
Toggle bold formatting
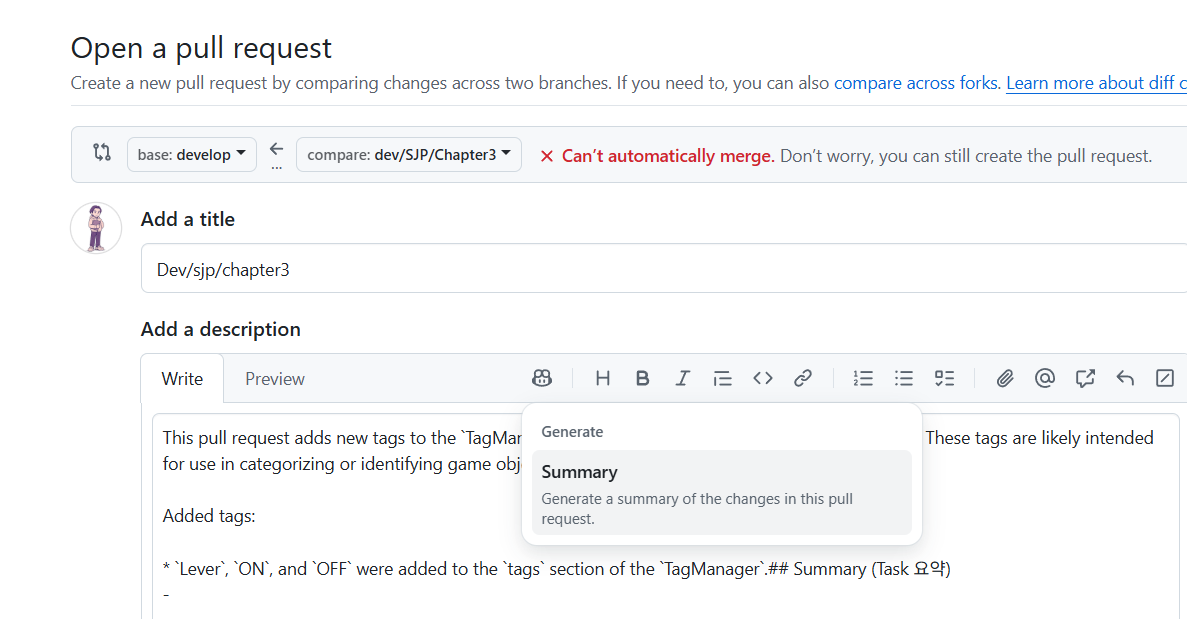coord(642,378)
